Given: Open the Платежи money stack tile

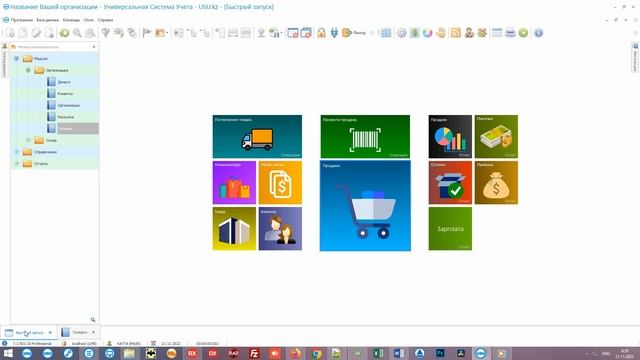Looking at the screenshot, I should coord(496,136).
